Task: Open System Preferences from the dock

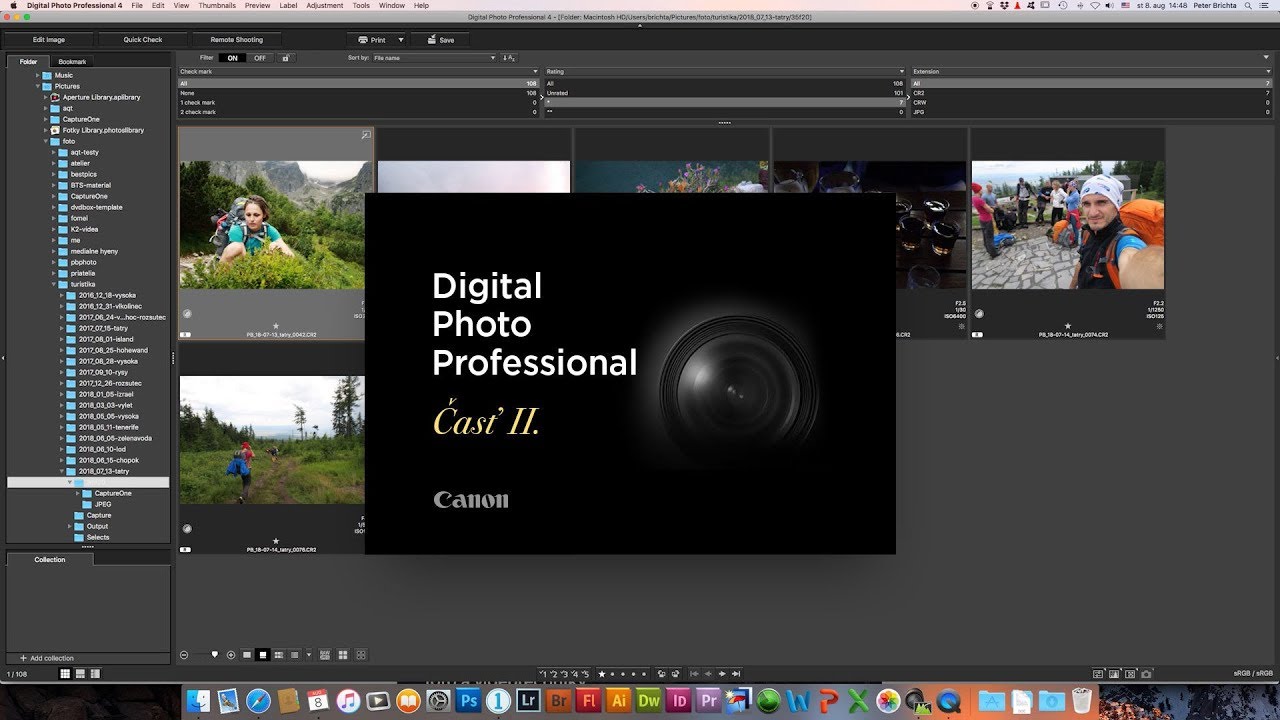Action: pos(437,701)
